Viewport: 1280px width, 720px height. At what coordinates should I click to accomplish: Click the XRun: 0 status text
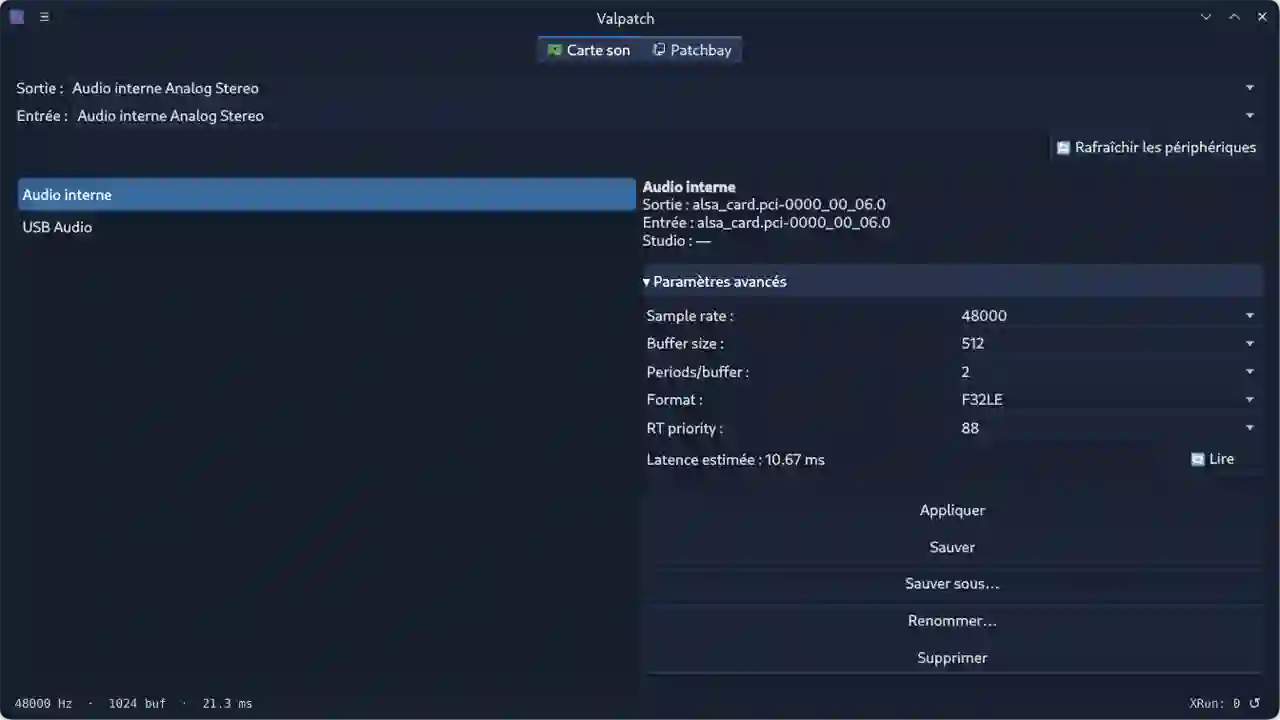click(x=1215, y=704)
